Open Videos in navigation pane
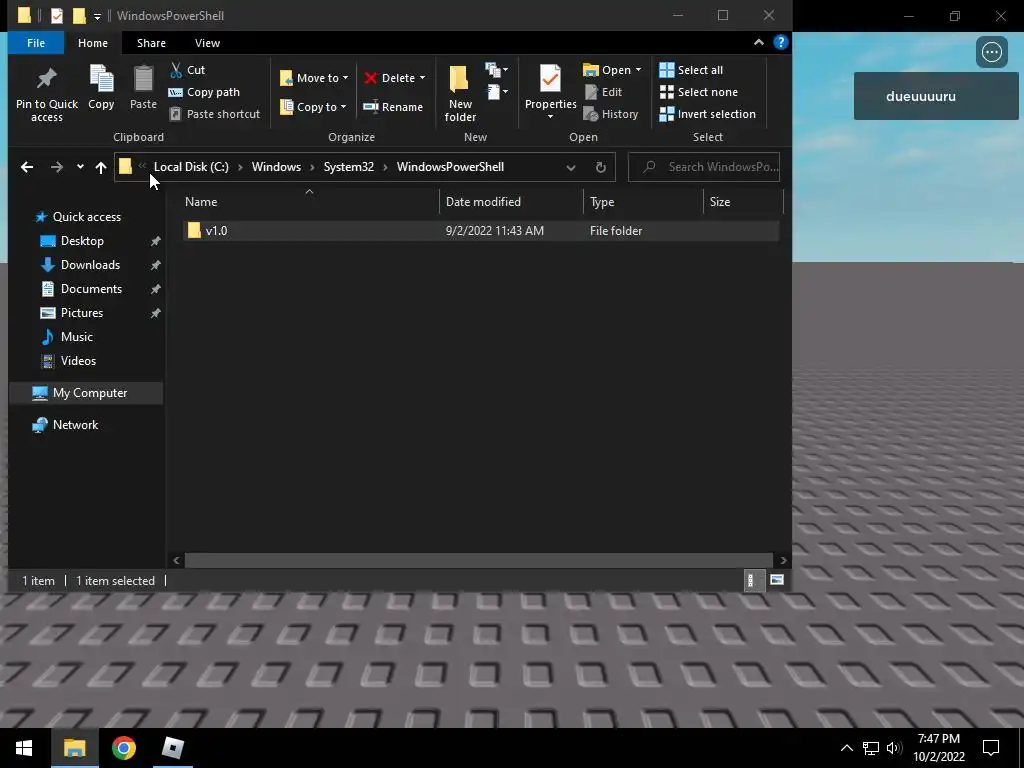Image resolution: width=1024 pixels, height=768 pixels. (x=78, y=361)
